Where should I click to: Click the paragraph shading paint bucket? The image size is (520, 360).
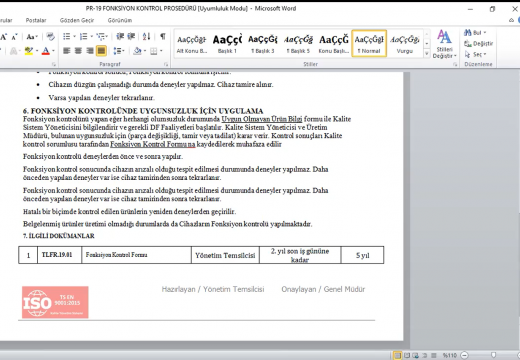click(x=137, y=51)
